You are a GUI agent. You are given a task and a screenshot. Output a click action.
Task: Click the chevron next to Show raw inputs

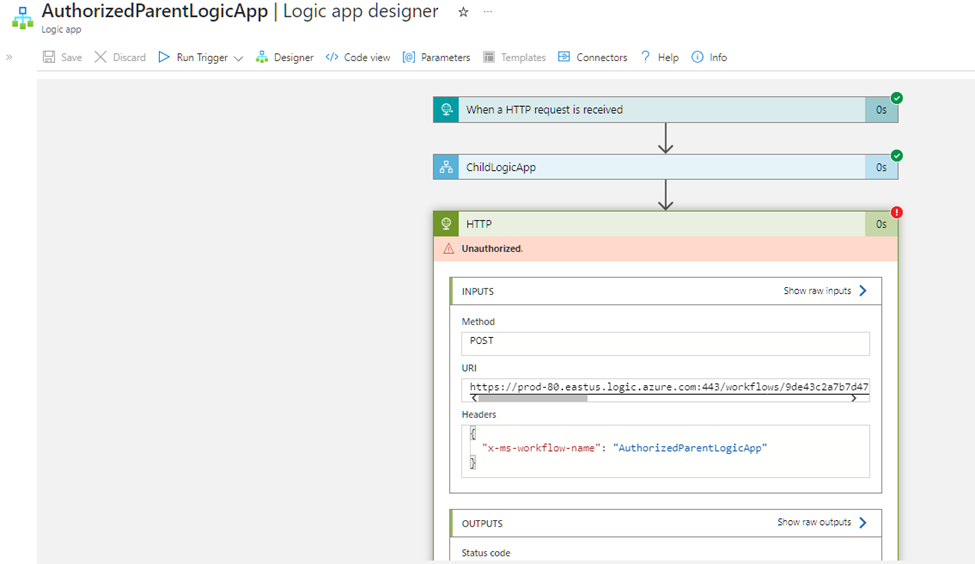point(863,290)
